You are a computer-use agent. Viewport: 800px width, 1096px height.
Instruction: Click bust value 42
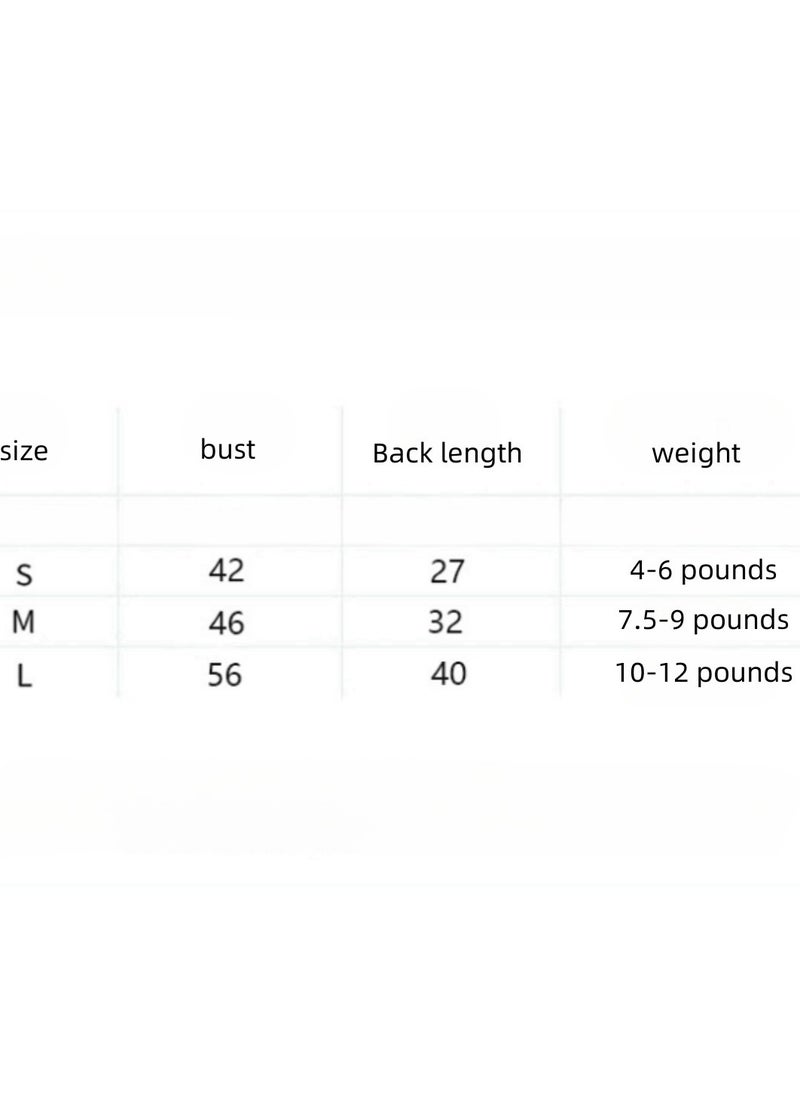click(226, 570)
